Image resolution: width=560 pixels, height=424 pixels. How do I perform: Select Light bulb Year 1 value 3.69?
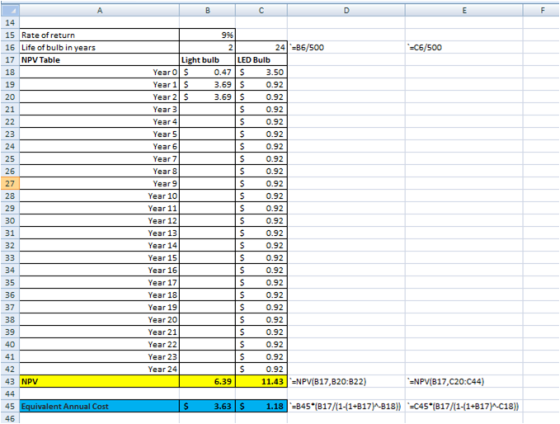pyautogui.click(x=208, y=85)
